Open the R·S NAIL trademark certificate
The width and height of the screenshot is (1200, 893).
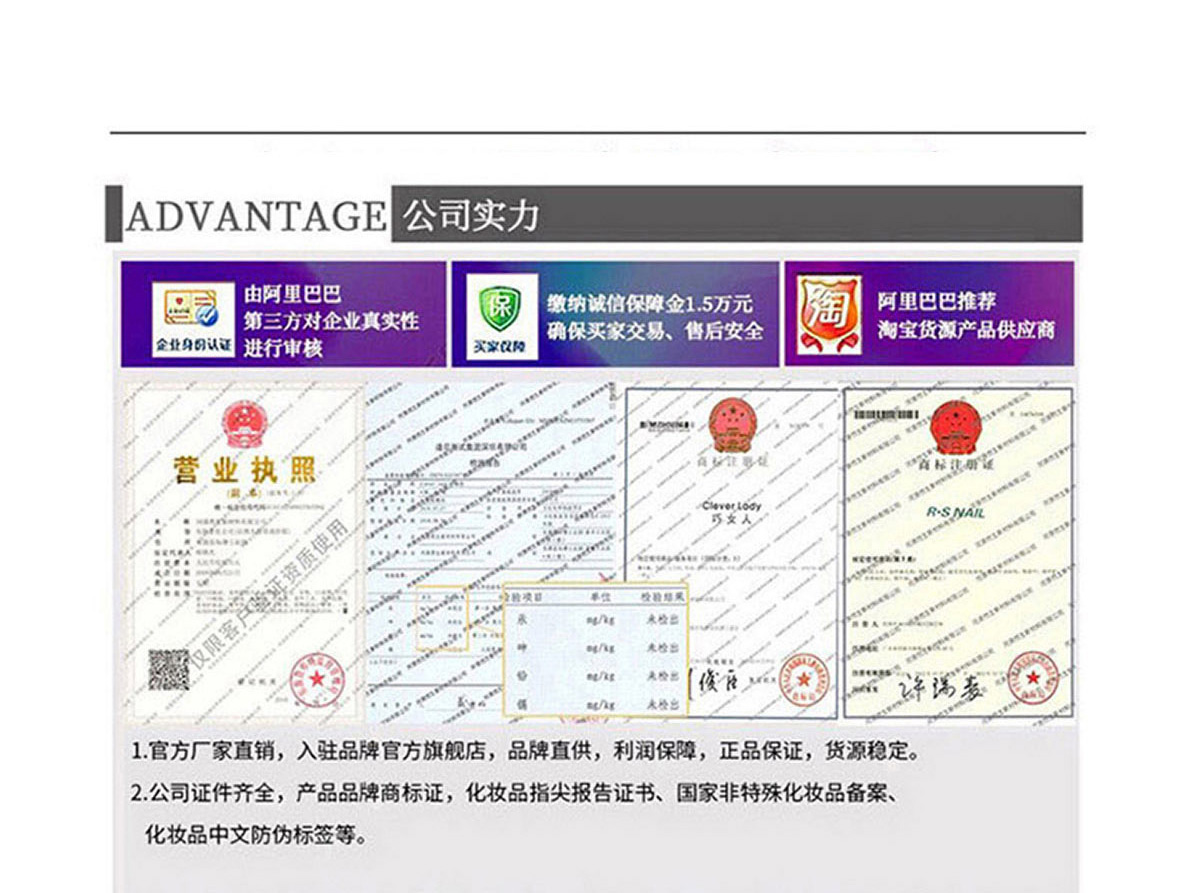[x=958, y=552]
